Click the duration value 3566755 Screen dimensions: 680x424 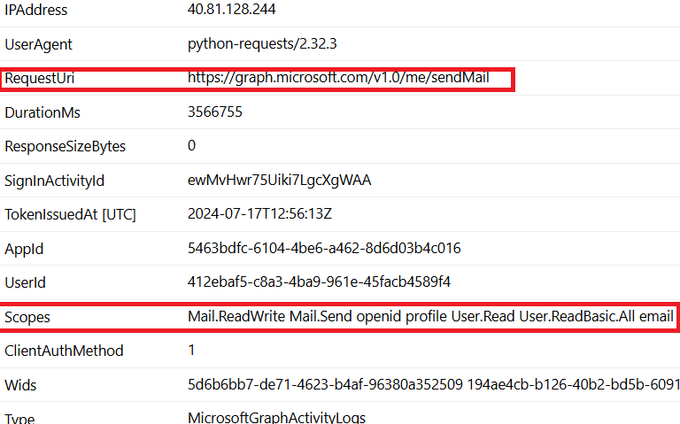(215, 112)
